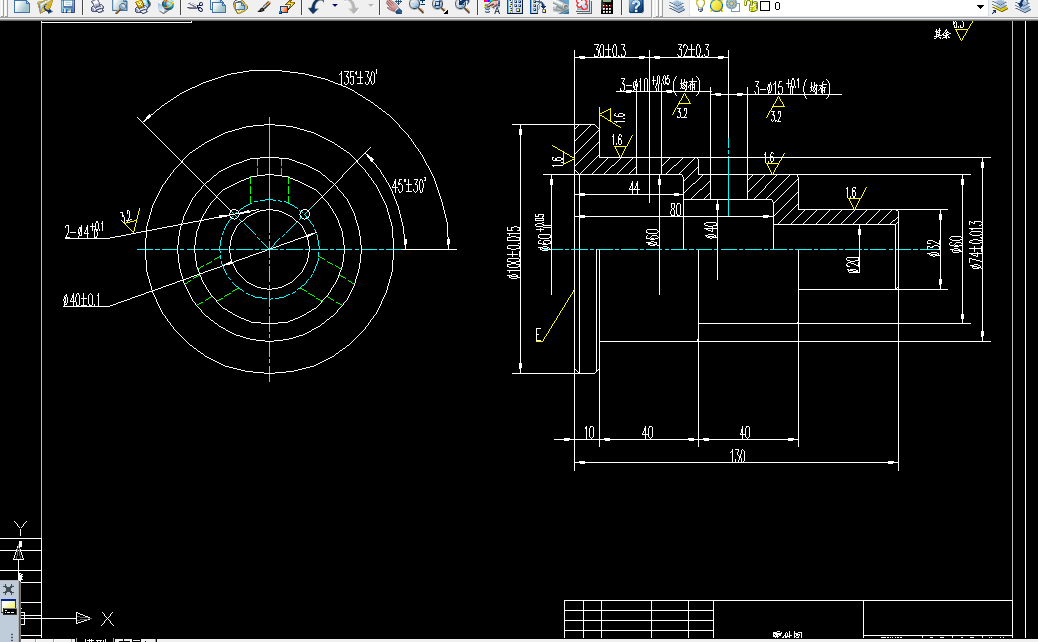Open Help with the question mark icon

tap(636, 7)
